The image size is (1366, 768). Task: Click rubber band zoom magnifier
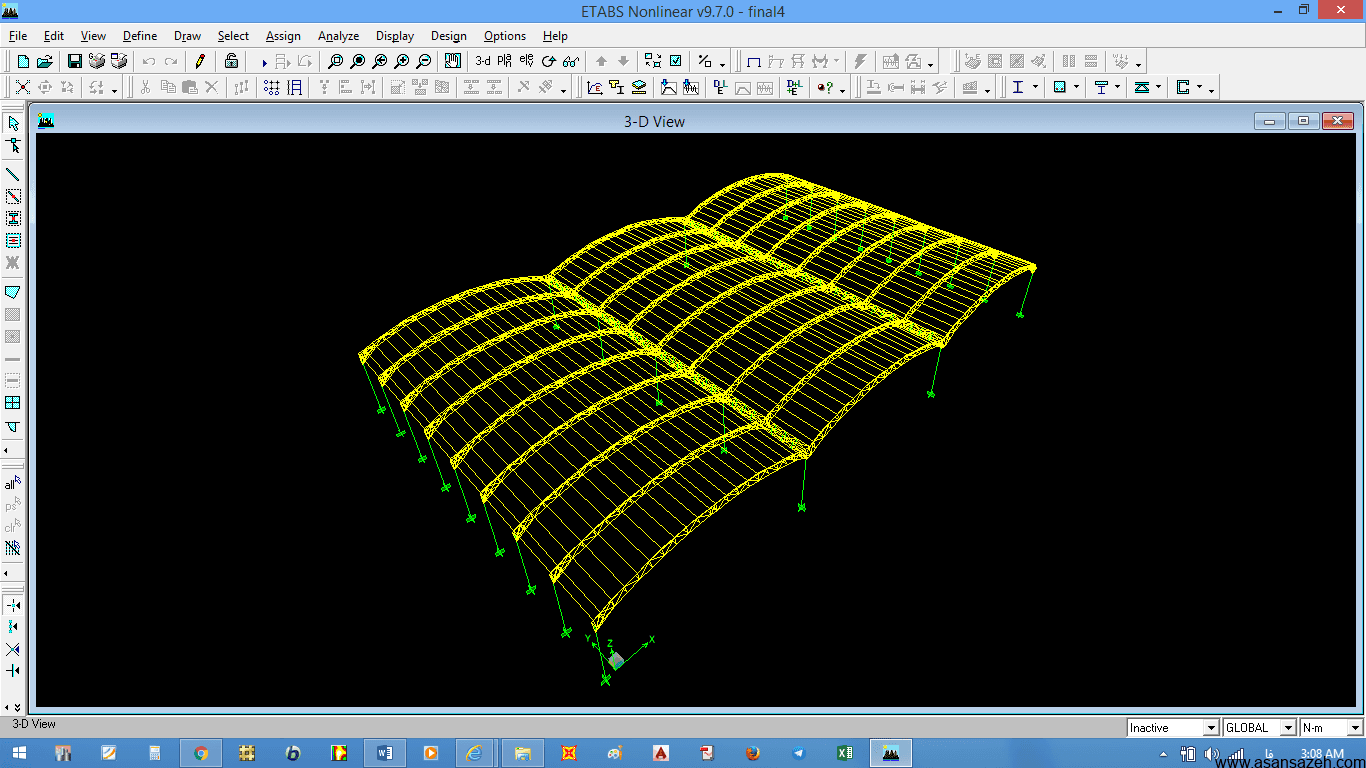pyautogui.click(x=336, y=61)
